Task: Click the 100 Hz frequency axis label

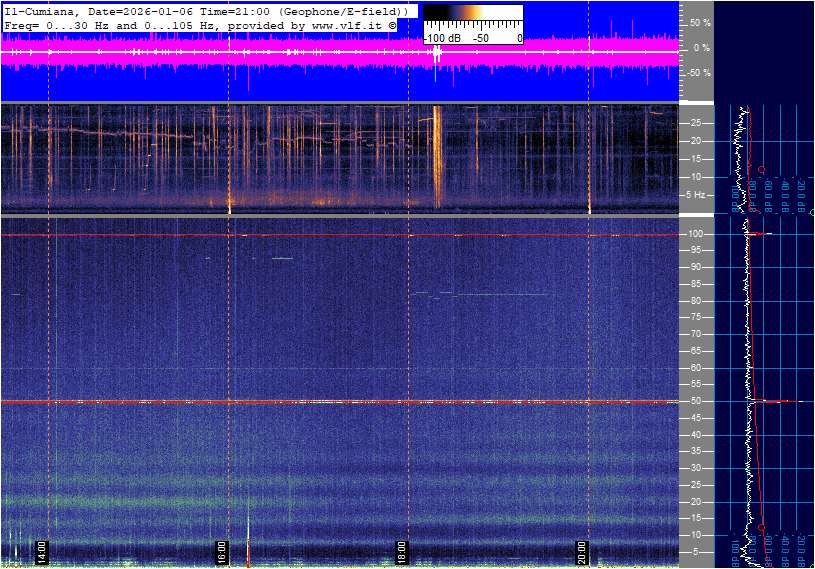Action: 696,234
